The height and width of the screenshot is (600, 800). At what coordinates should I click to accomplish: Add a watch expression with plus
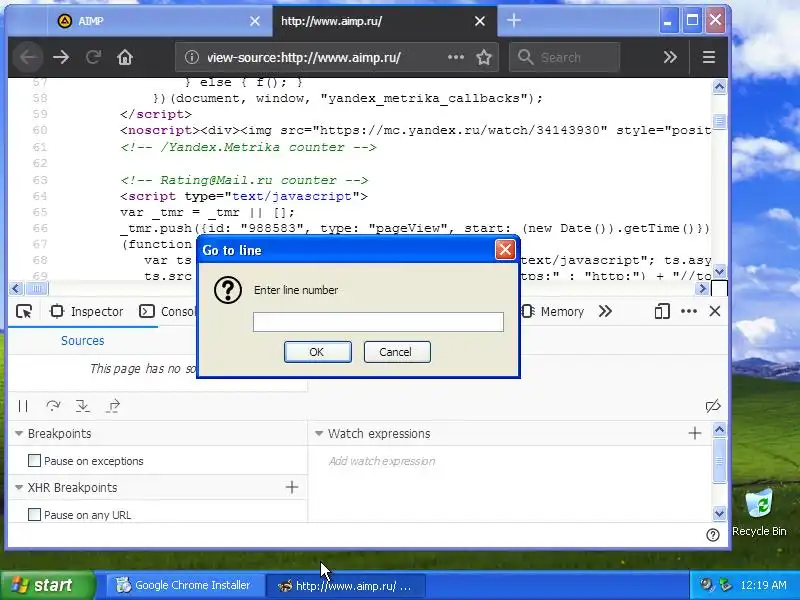tap(694, 433)
